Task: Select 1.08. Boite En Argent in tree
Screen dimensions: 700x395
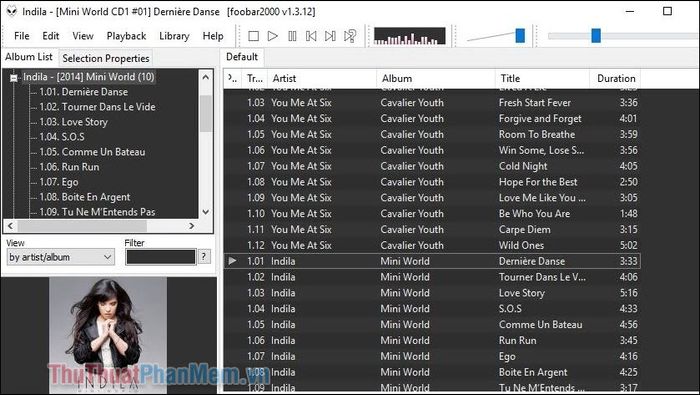Action: [85, 197]
